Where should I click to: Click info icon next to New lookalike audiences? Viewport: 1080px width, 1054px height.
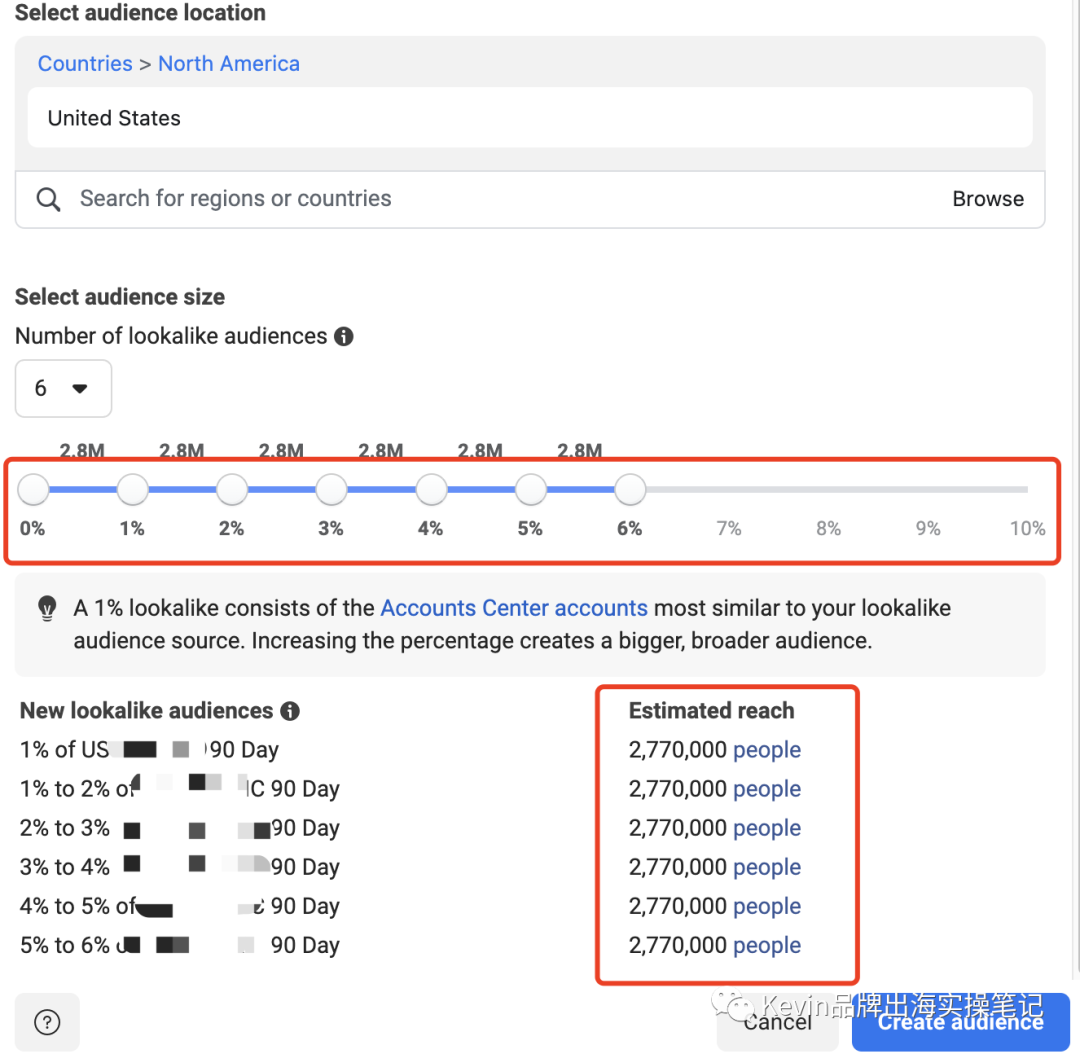[290, 711]
